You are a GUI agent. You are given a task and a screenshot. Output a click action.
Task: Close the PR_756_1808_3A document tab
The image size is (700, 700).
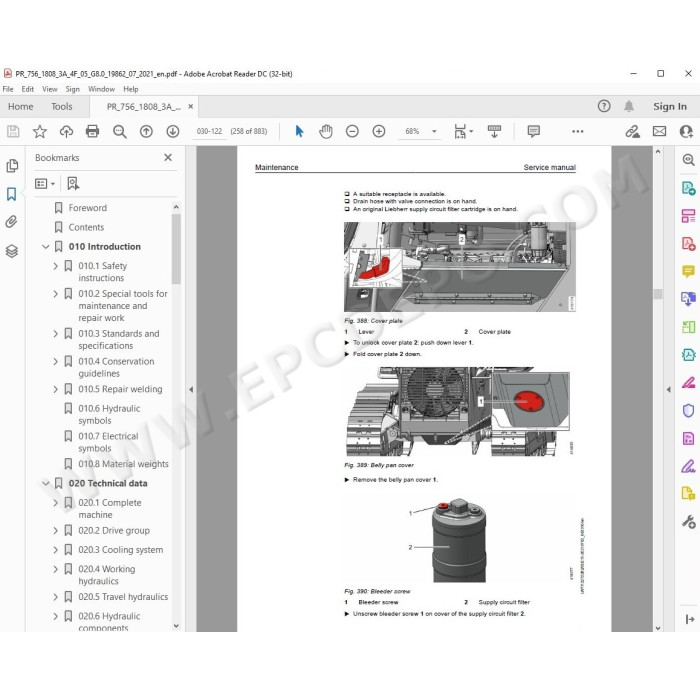tap(191, 106)
